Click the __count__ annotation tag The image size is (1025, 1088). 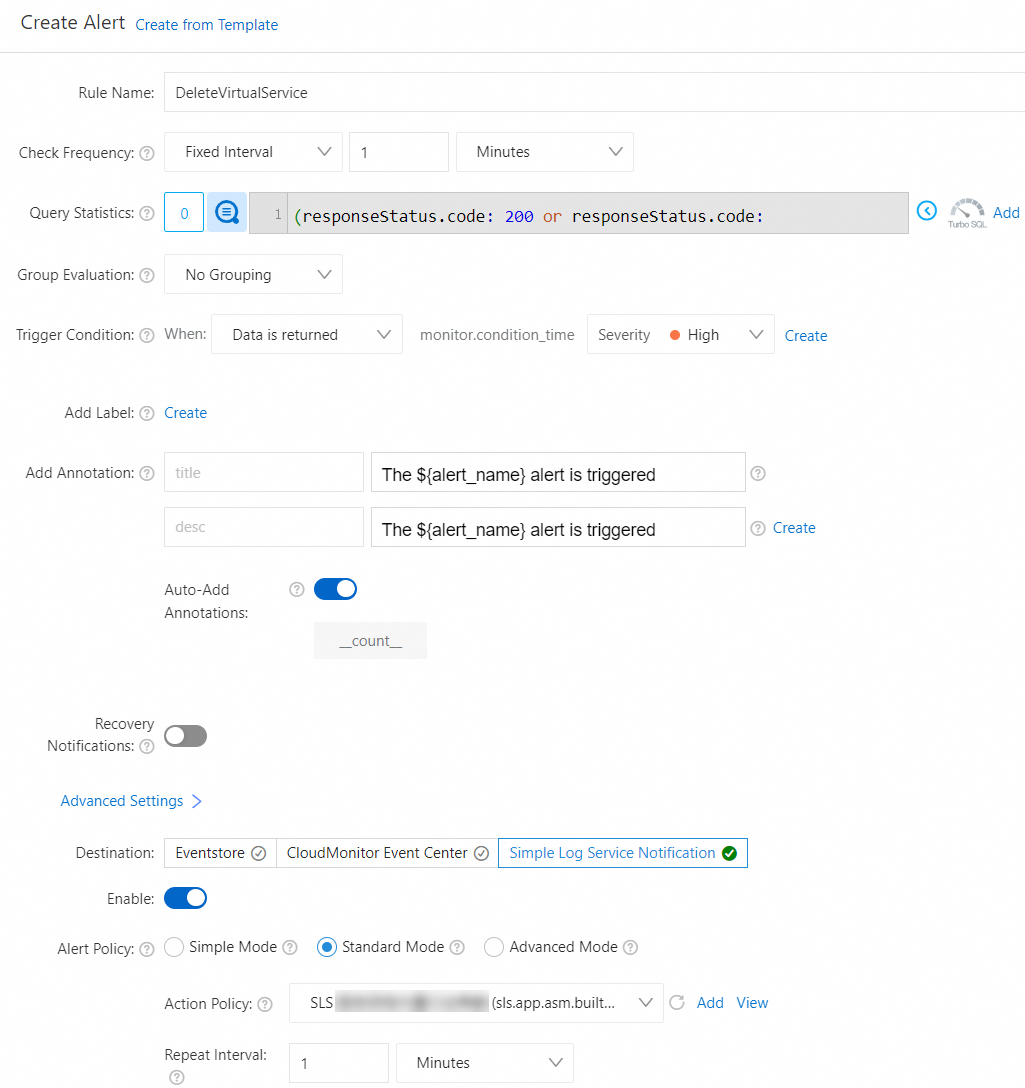(371, 640)
